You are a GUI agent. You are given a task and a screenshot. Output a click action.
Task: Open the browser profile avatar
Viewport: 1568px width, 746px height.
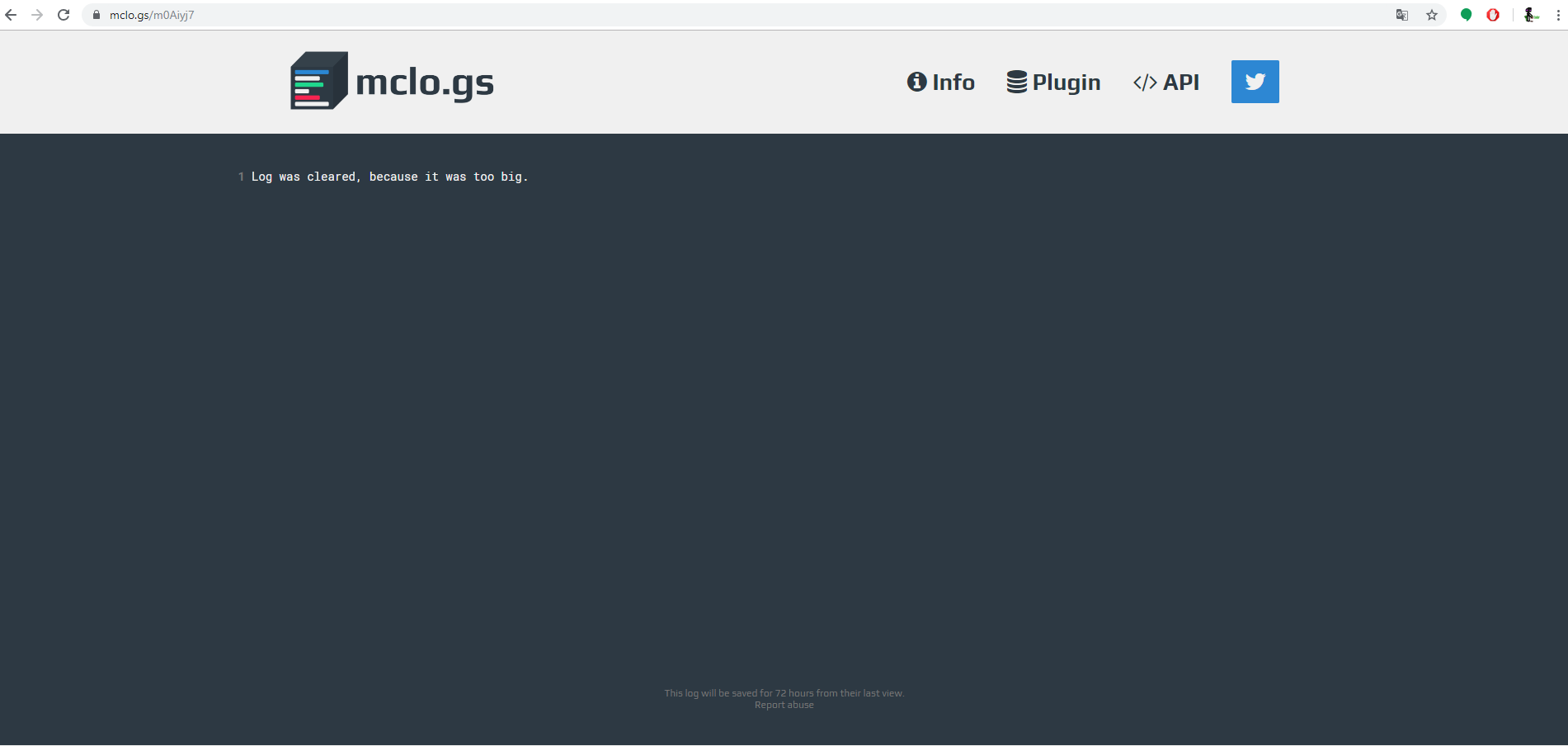[x=1531, y=15]
